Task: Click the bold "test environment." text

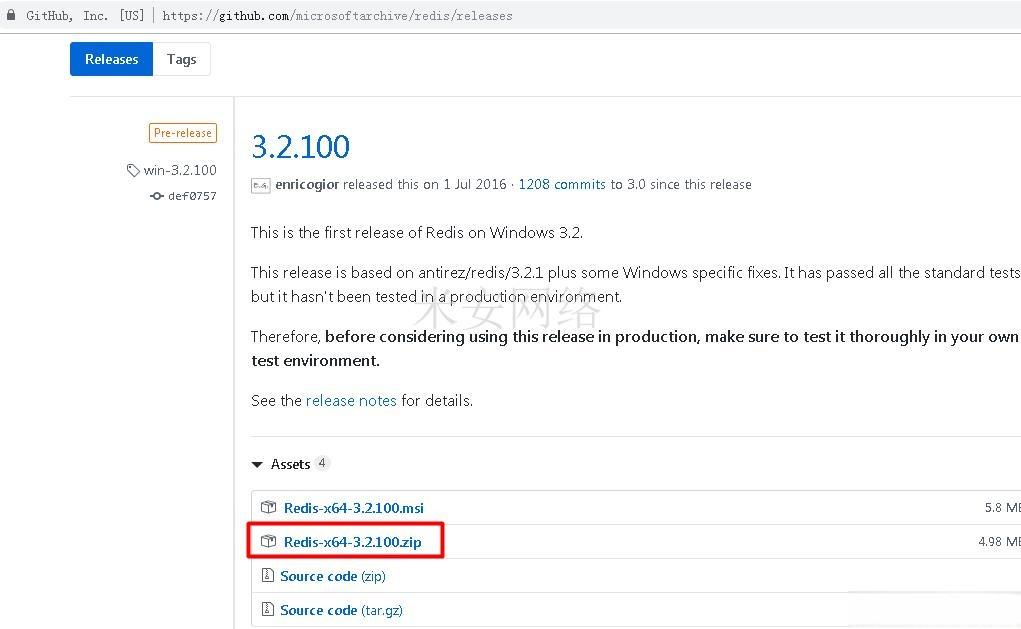Action: coord(315,361)
